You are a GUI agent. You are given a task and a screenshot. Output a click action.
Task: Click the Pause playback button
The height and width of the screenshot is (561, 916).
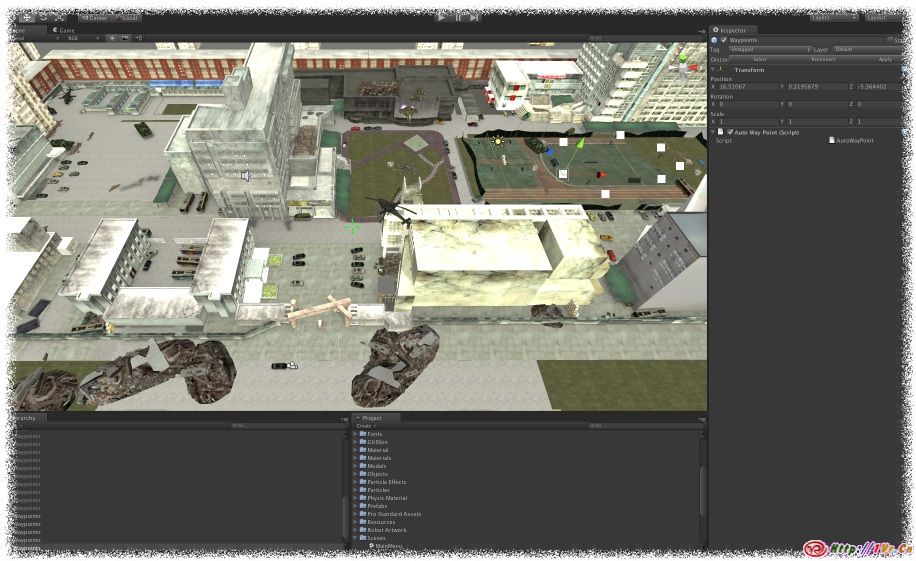tap(458, 17)
